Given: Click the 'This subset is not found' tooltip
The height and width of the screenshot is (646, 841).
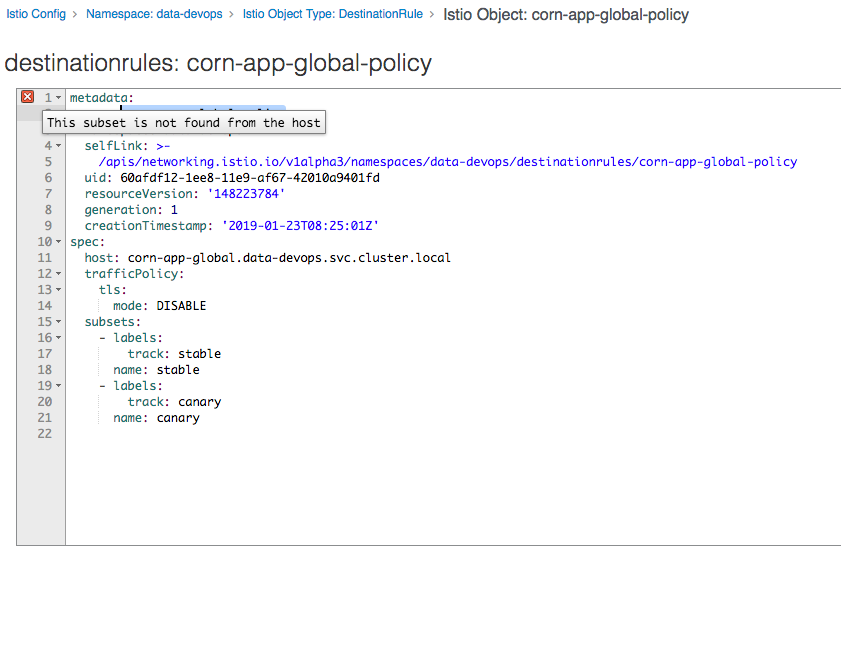Looking at the screenshot, I should [184, 122].
